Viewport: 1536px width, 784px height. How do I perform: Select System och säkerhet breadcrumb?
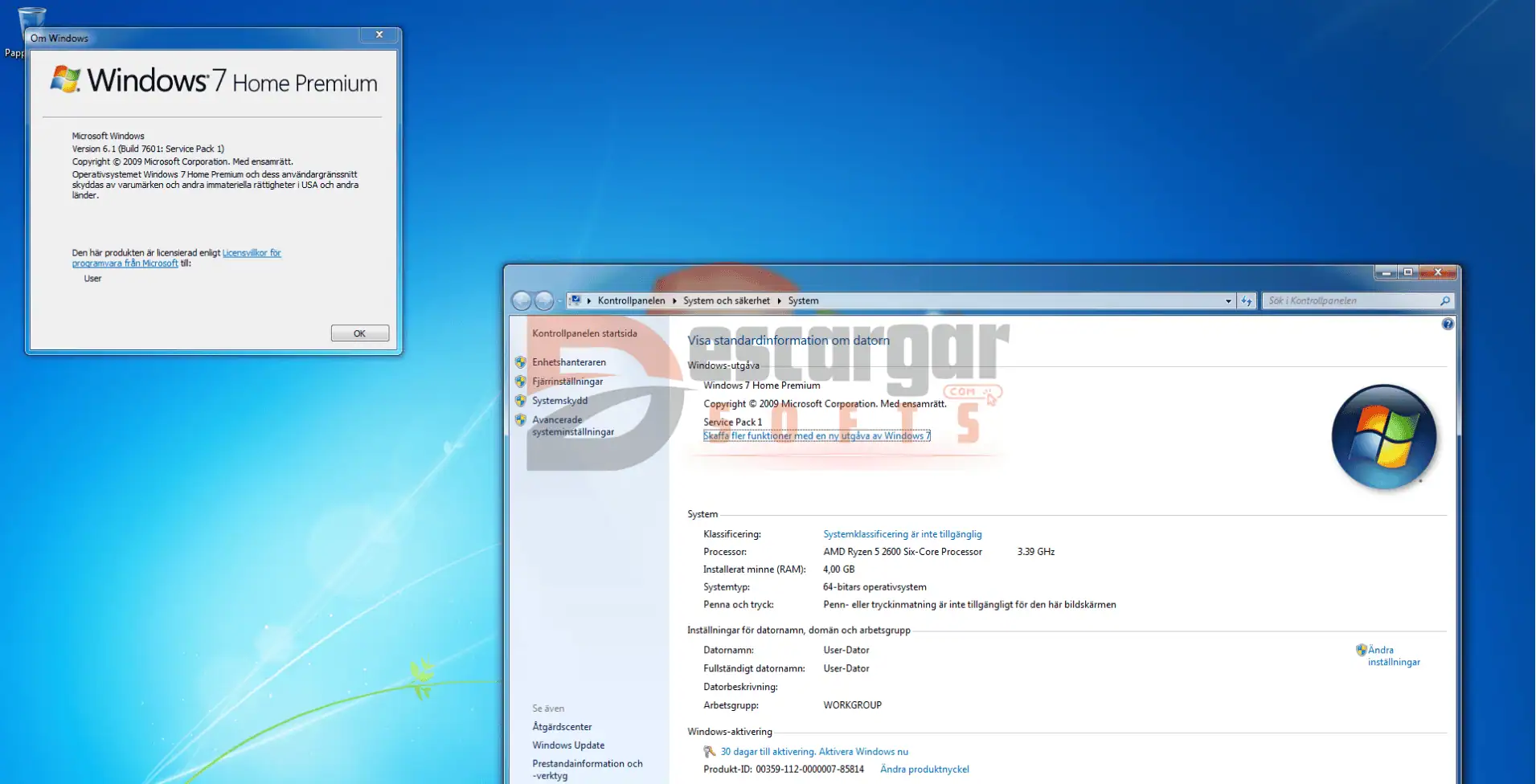pyautogui.click(x=726, y=300)
